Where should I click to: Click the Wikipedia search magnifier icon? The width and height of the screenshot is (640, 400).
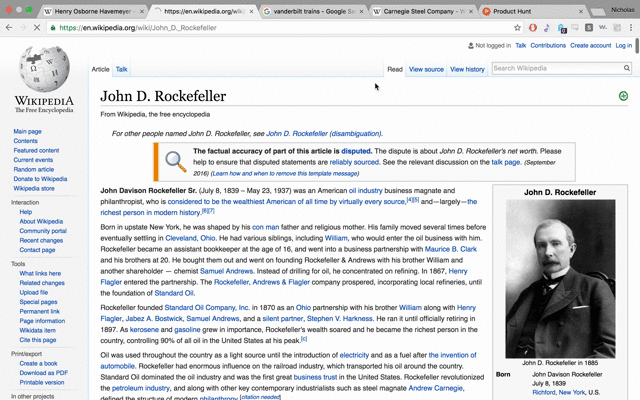627,68
